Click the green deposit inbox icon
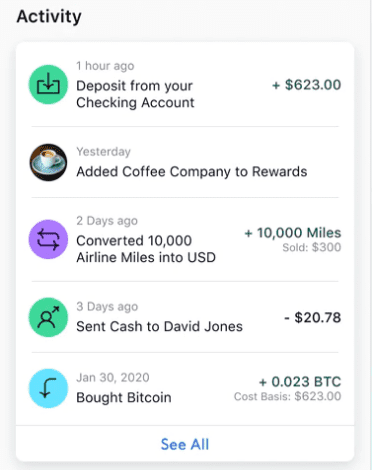The height and width of the screenshot is (470, 372). click(x=48, y=85)
